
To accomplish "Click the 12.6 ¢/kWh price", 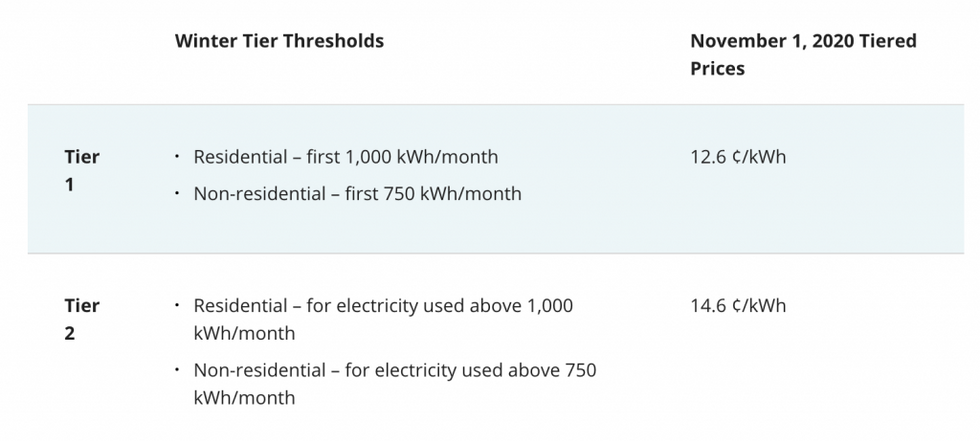I will (x=738, y=157).
